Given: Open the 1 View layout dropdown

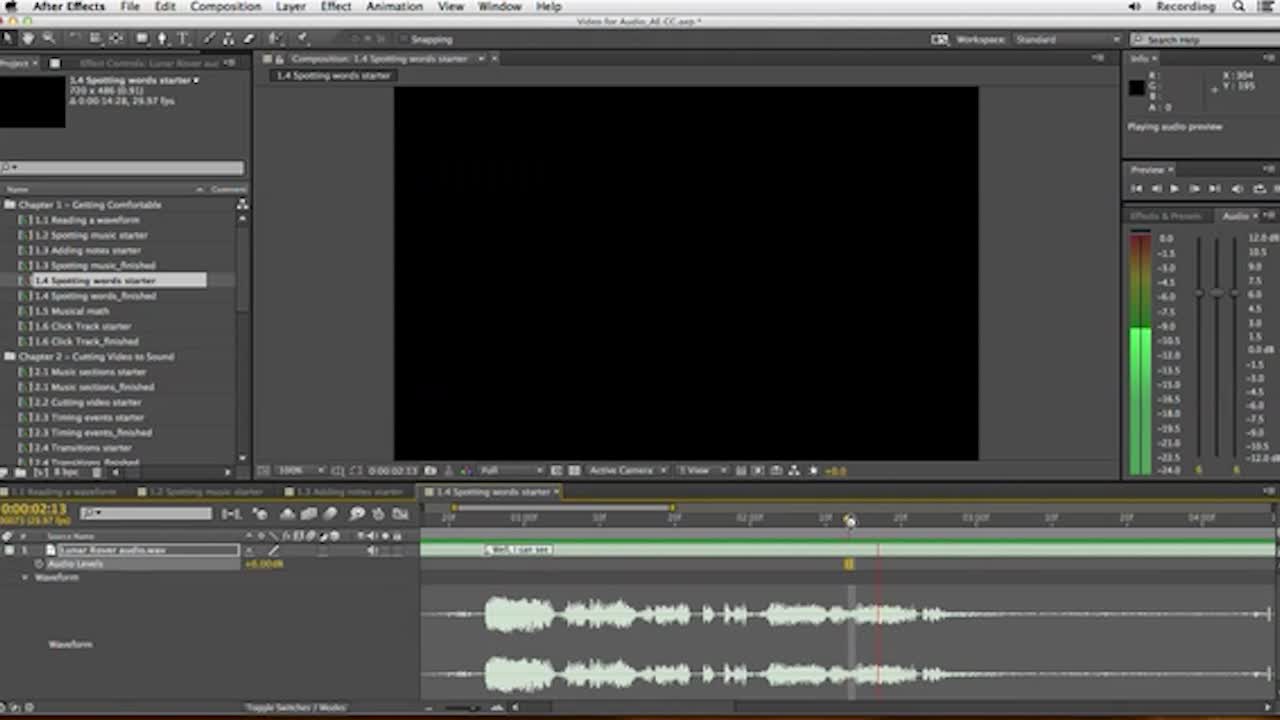Looking at the screenshot, I should pos(703,470).
